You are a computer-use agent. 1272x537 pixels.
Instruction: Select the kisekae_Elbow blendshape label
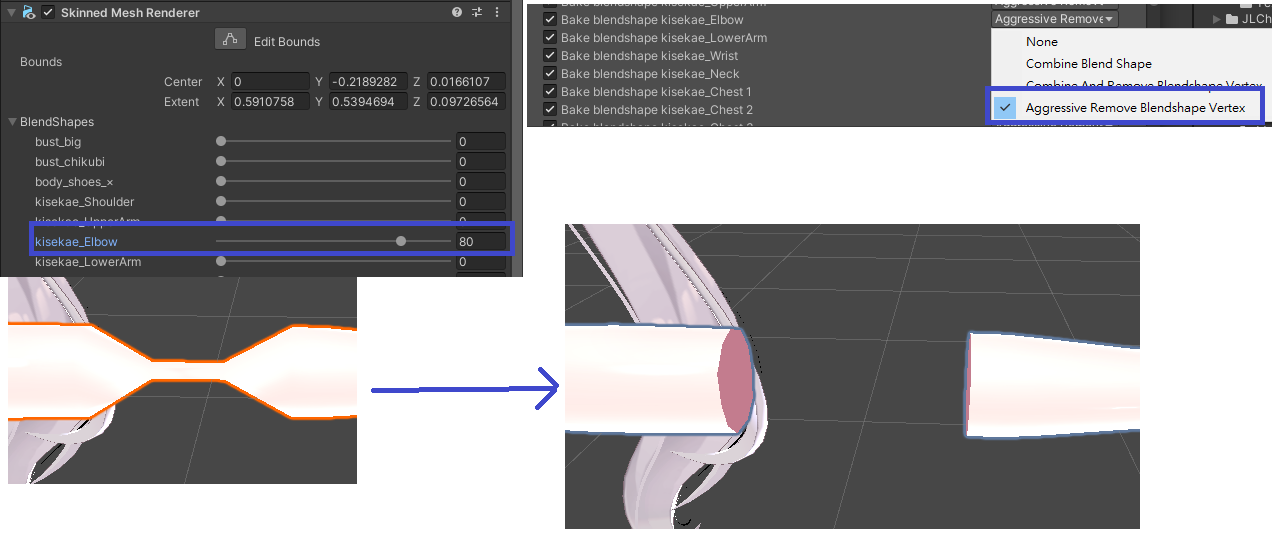tap(77, 241)
